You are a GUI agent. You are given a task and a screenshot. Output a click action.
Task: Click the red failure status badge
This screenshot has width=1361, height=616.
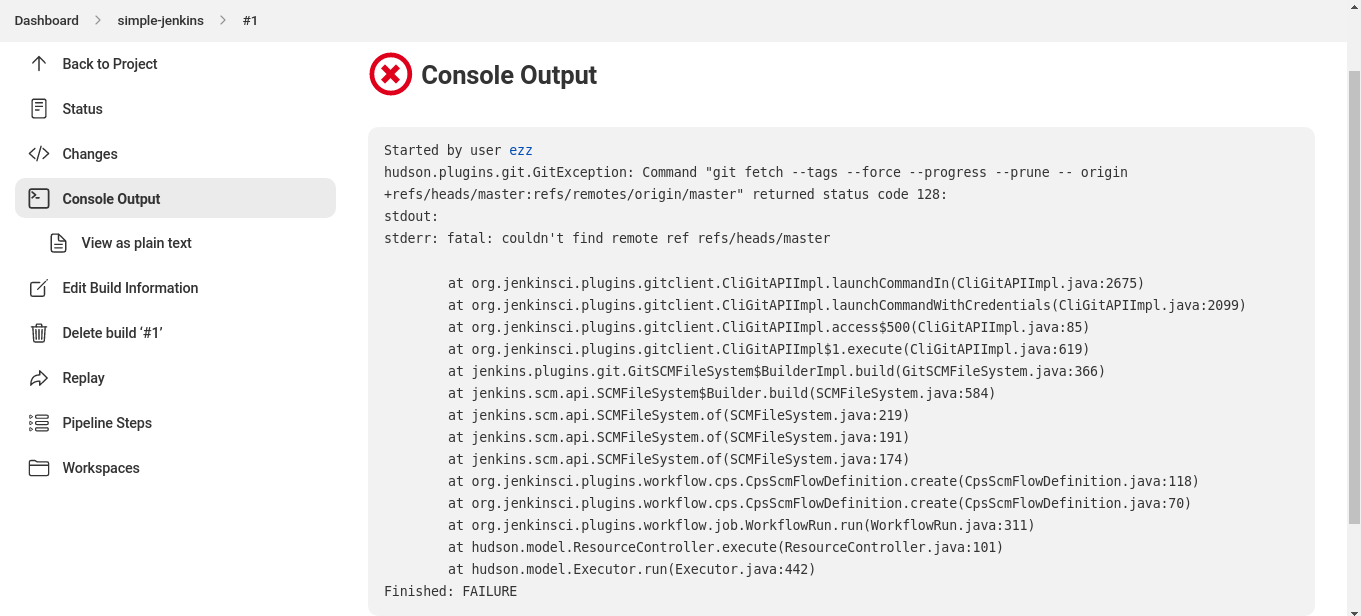pos(390,73)
